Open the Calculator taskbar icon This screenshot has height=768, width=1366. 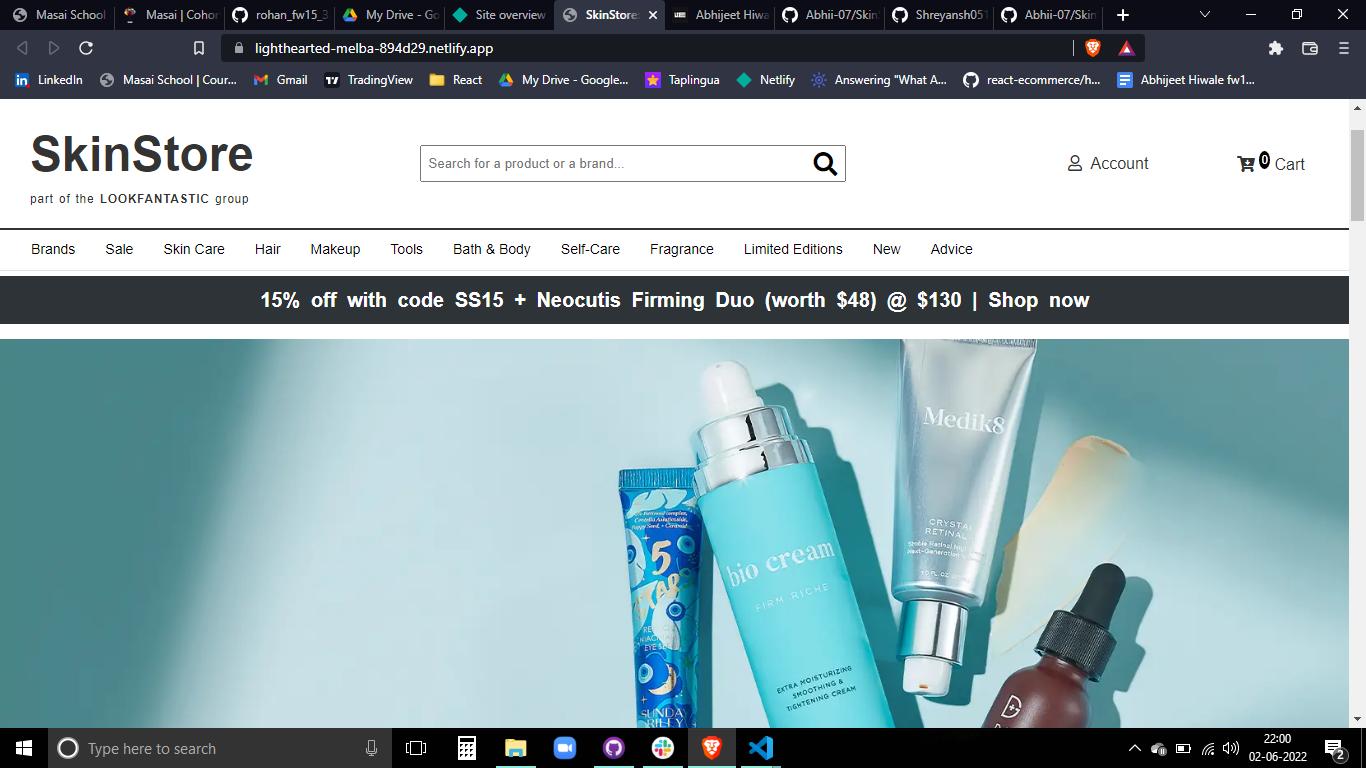coord(466,748)
